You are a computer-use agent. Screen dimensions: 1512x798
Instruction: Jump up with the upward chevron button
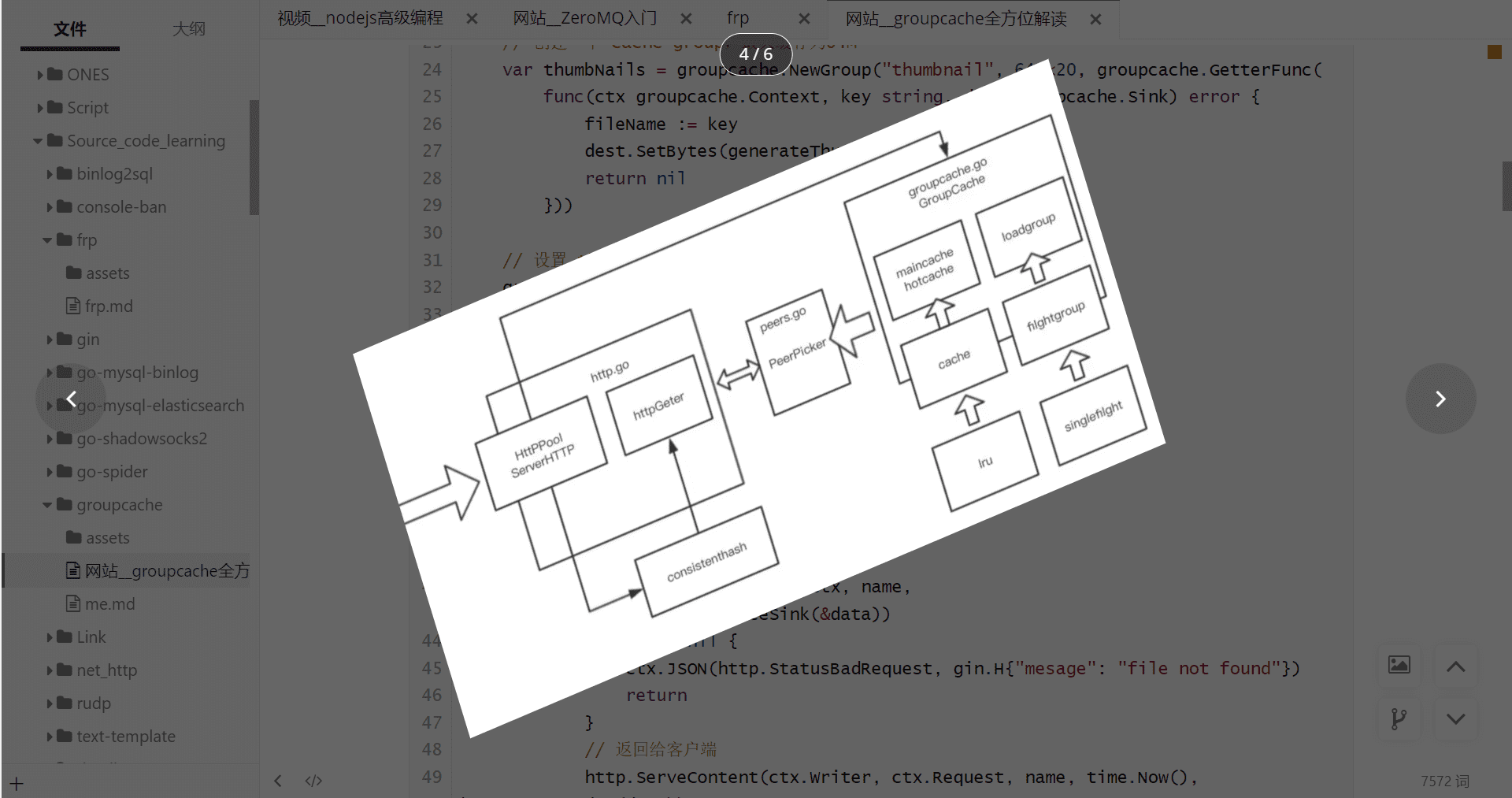point(1455,666)
